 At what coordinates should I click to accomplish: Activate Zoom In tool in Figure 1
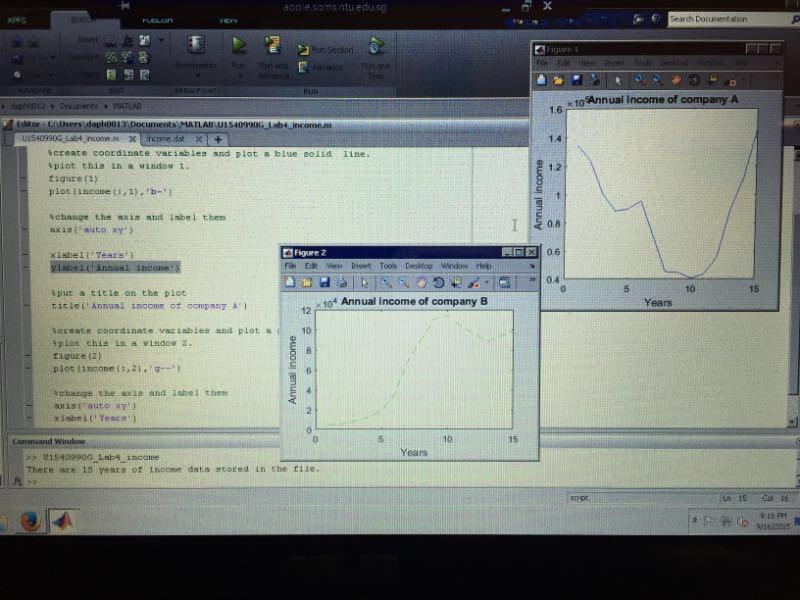tap(639, 80)
